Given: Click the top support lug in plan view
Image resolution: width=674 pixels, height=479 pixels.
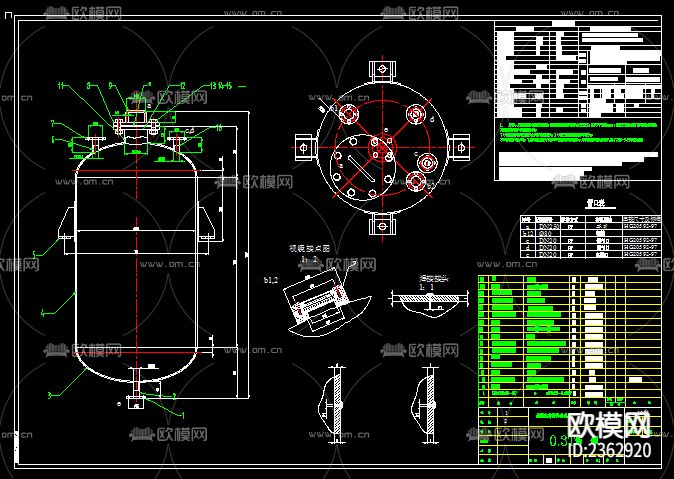Looking at the screenshot, I should 382,70.
